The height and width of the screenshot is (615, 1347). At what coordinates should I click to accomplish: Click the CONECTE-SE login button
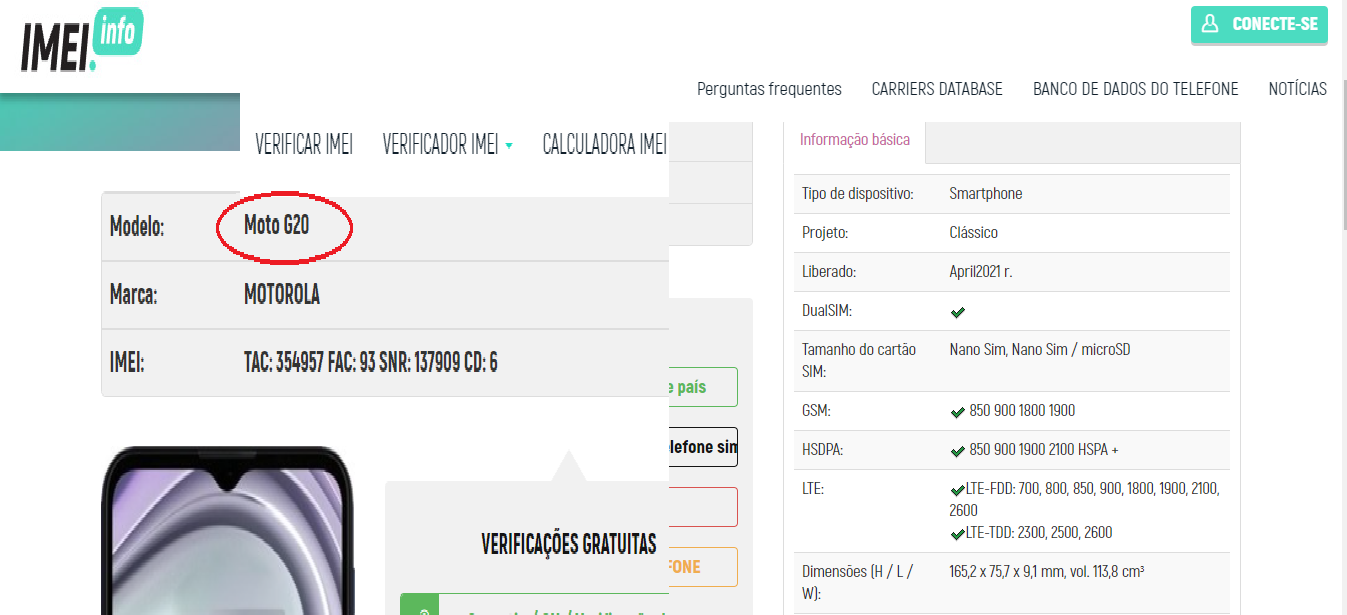tap(1259, 25)
